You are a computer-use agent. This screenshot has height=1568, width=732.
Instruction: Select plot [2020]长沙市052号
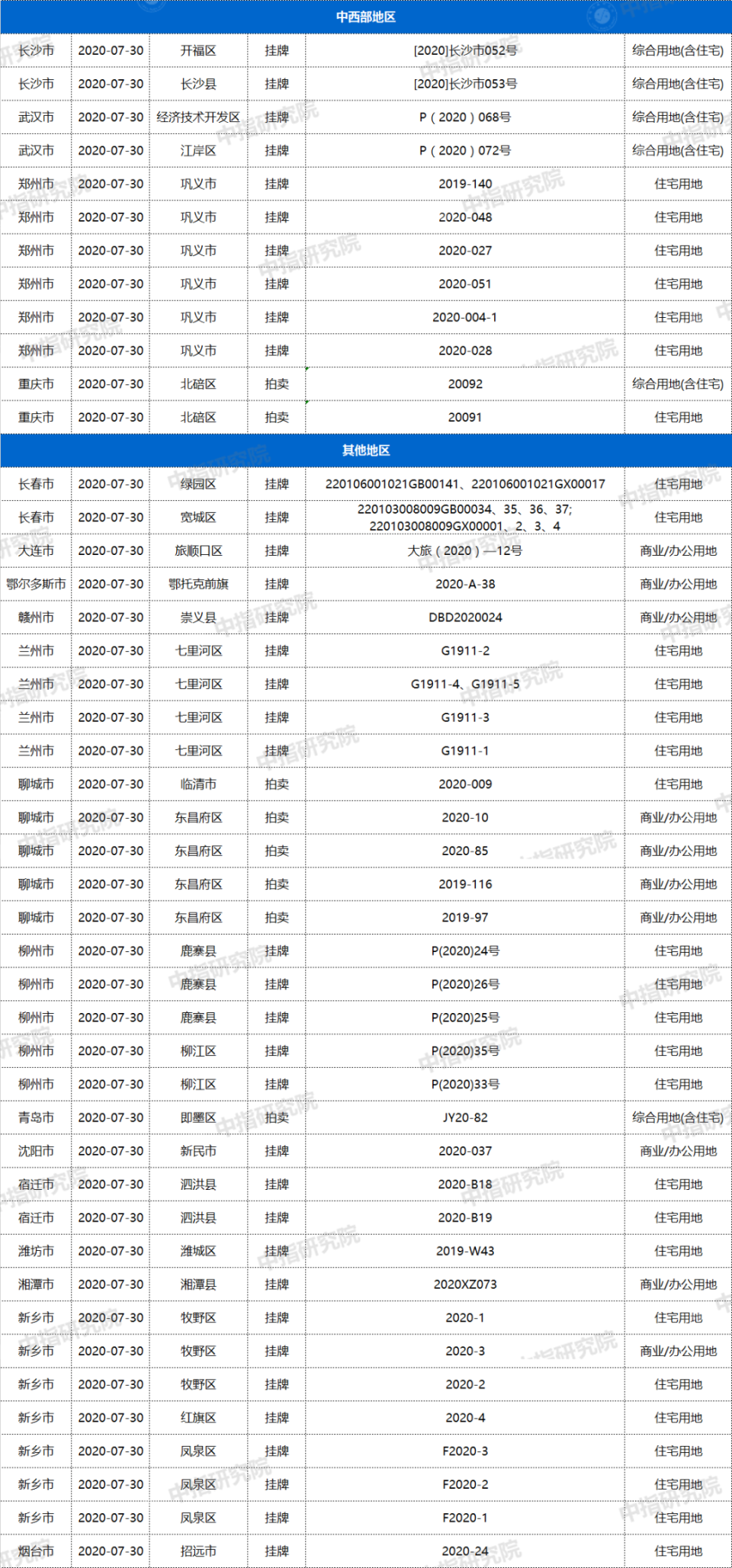coord(465,50)
